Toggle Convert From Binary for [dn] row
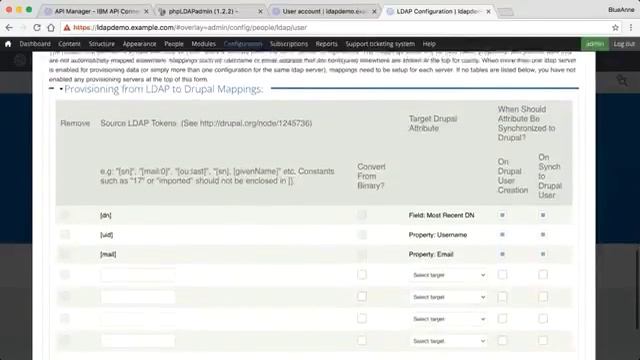The height and width of the screenshot is (360, 640). click(x=362, y=215)
